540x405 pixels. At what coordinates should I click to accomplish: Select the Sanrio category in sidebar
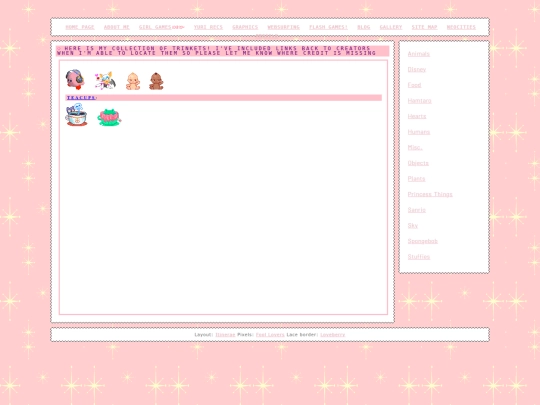click(x=417, y=210)
